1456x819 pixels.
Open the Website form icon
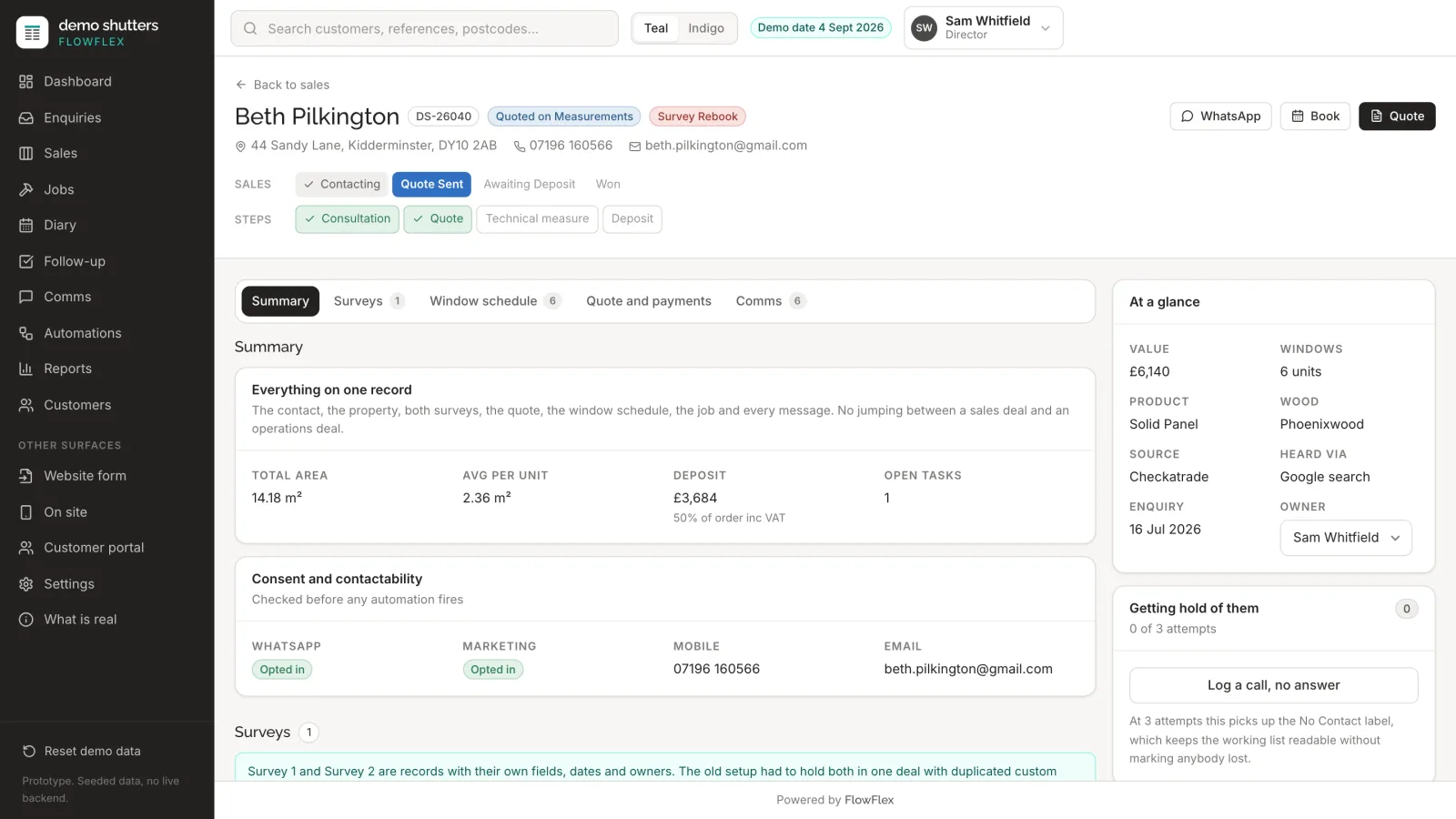pos(26,476)
